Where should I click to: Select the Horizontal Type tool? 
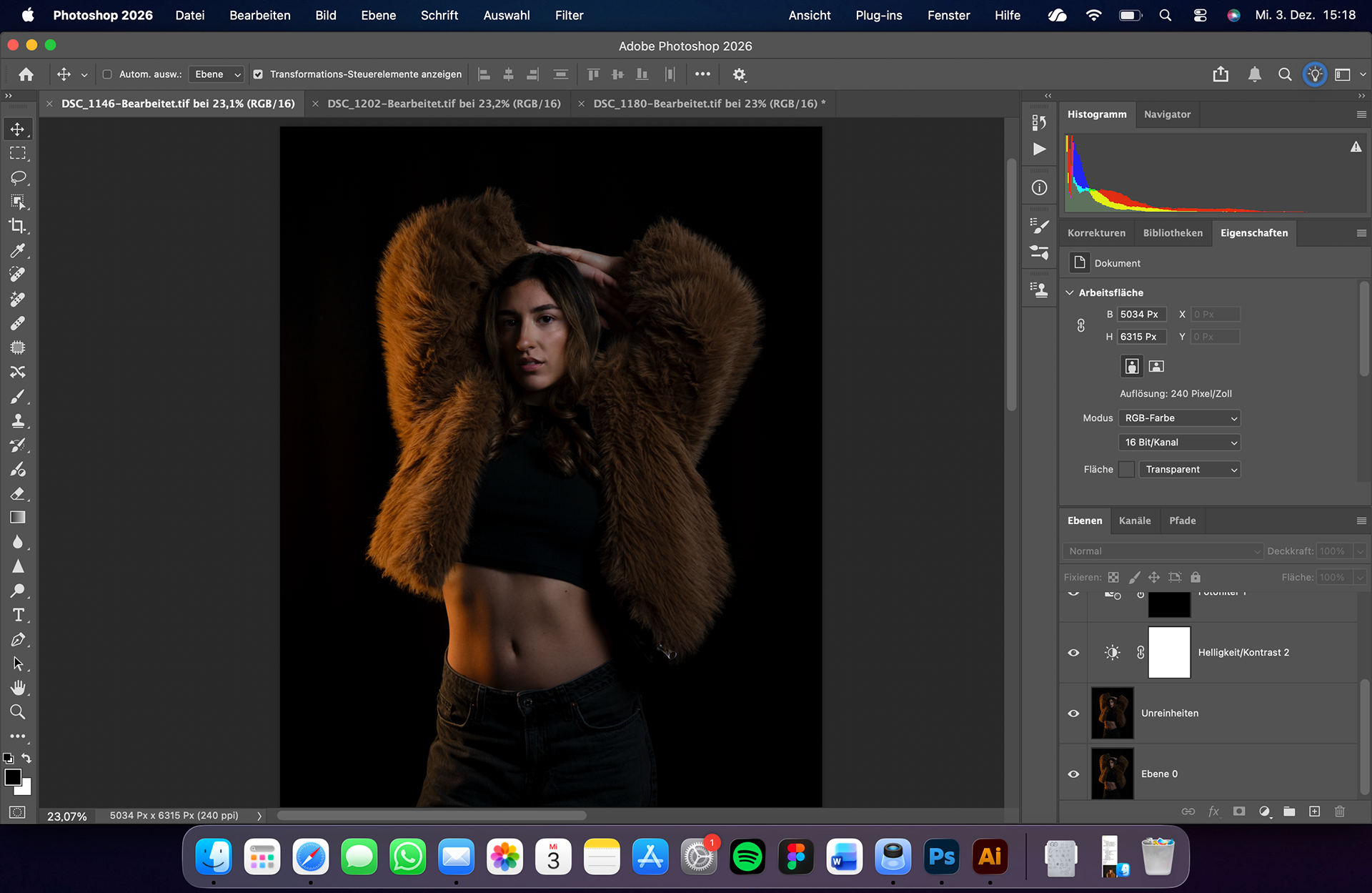click(18, 615)
